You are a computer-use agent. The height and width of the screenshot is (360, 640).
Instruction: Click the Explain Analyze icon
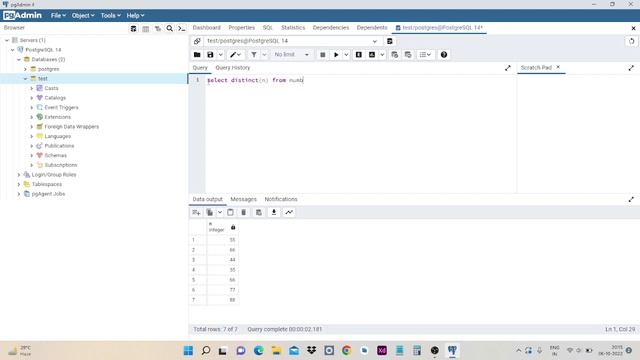click(372, 55)
